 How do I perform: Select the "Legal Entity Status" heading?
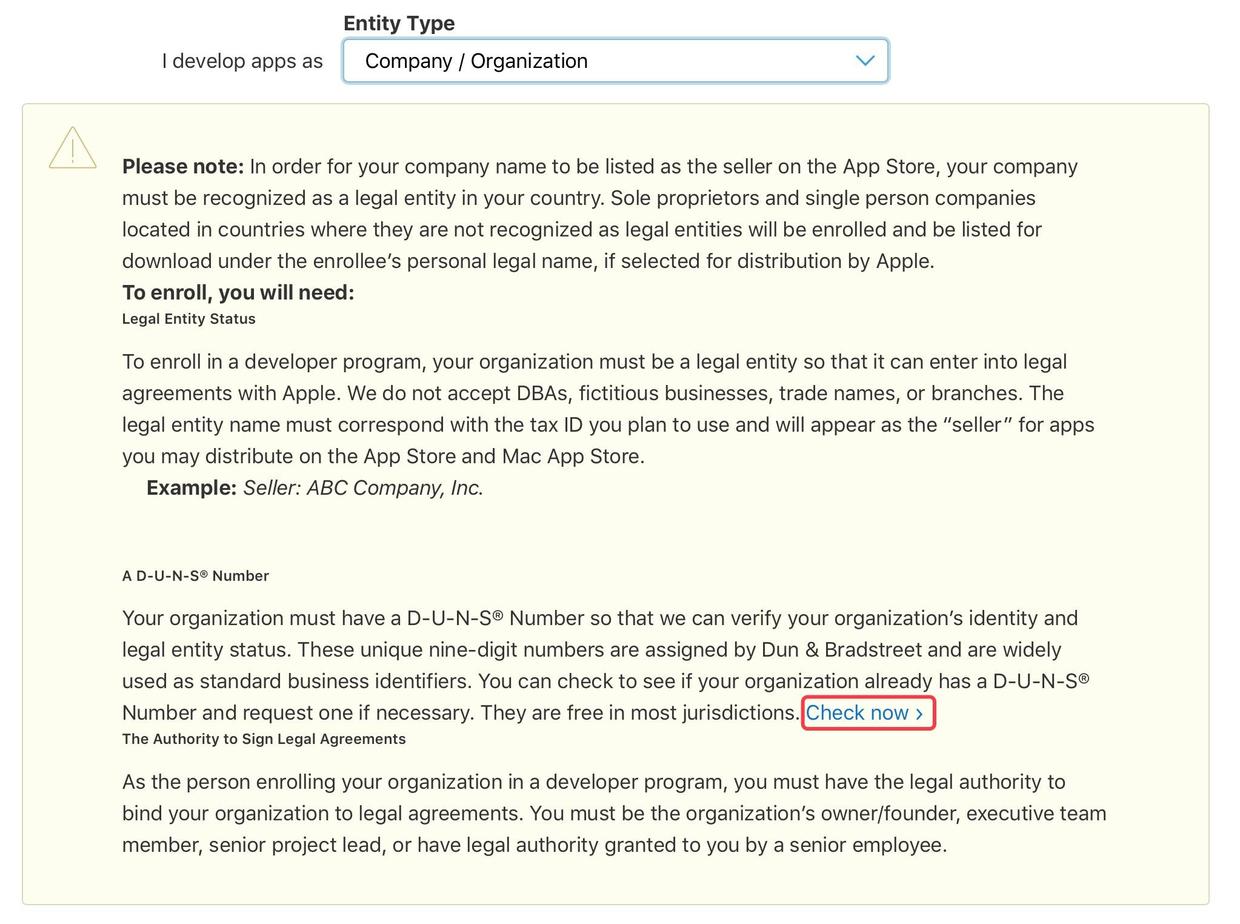pyautogui.click(x=189, y=319)
